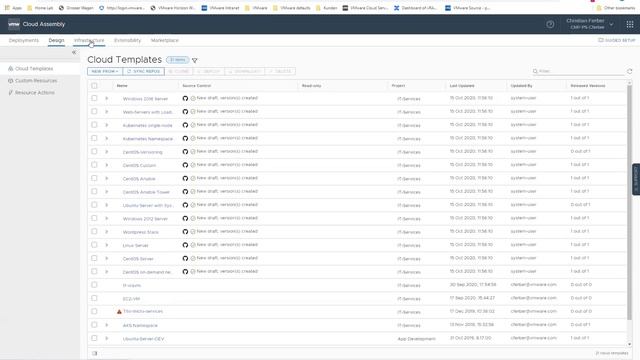Viewport: 640px width, 360px height.
Task: Select the CentOS Custom row checkbox
Action: tap(94, 165)
